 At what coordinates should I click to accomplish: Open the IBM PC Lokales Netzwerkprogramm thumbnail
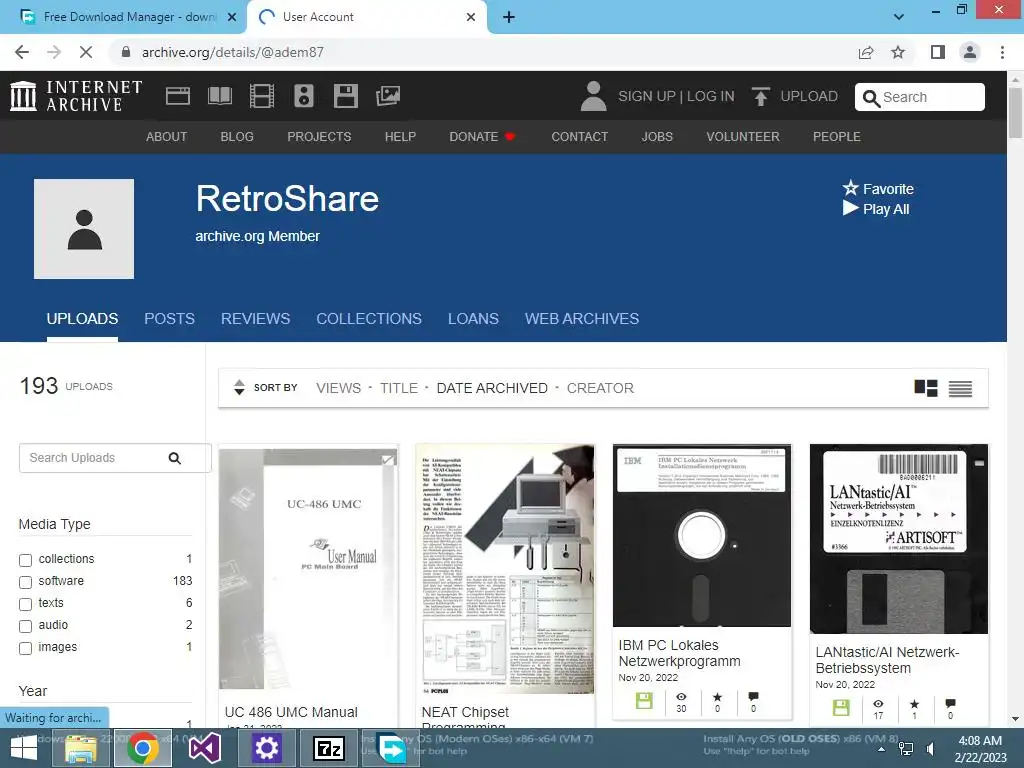702,536
